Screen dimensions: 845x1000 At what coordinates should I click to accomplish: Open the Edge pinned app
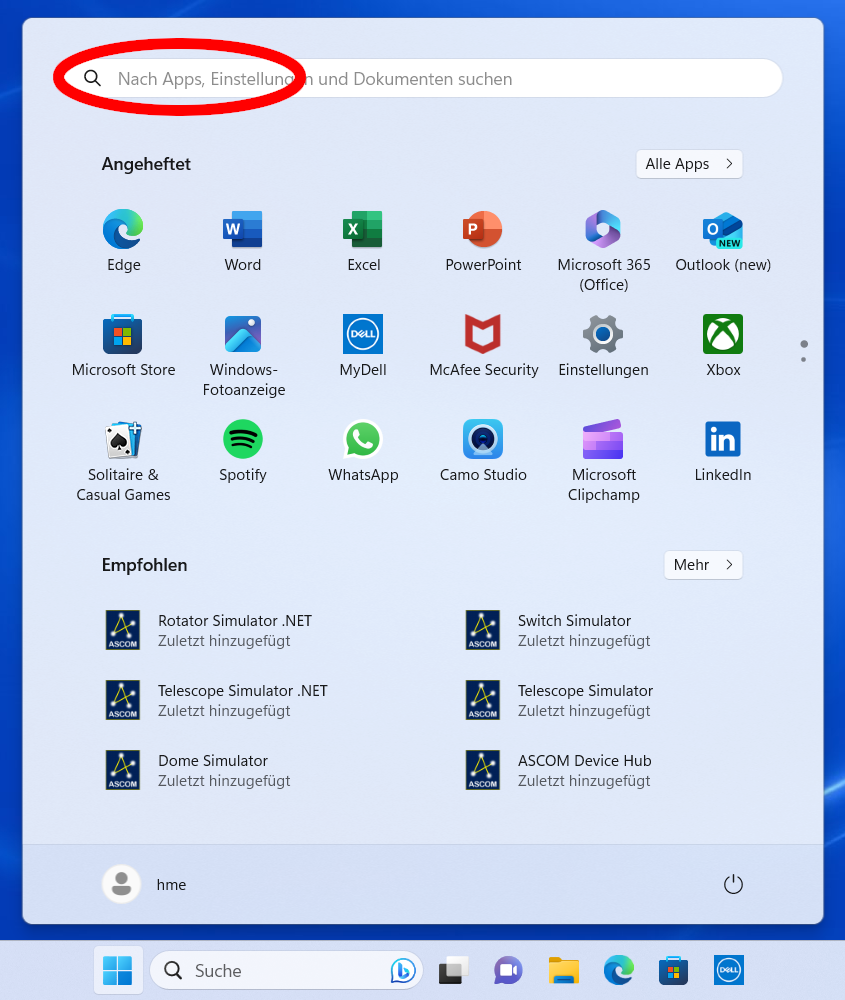pos(123,240)
